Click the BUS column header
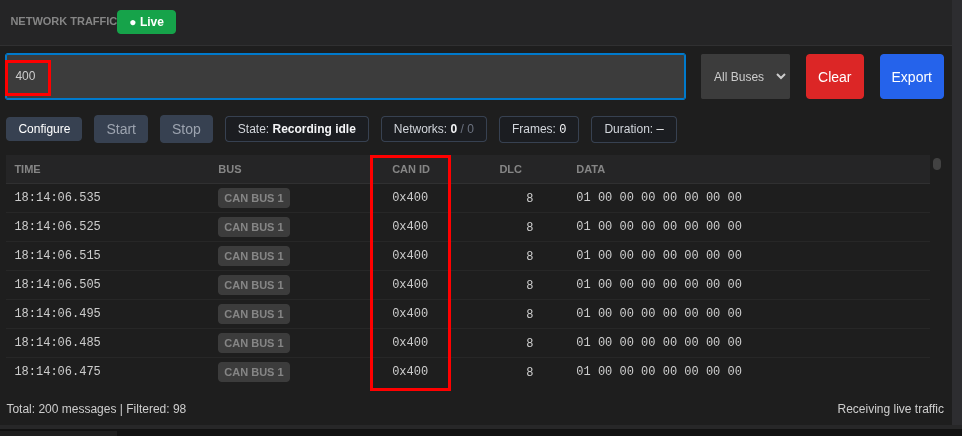This screenshot has height=436, width=962. [x=230, y=169]
